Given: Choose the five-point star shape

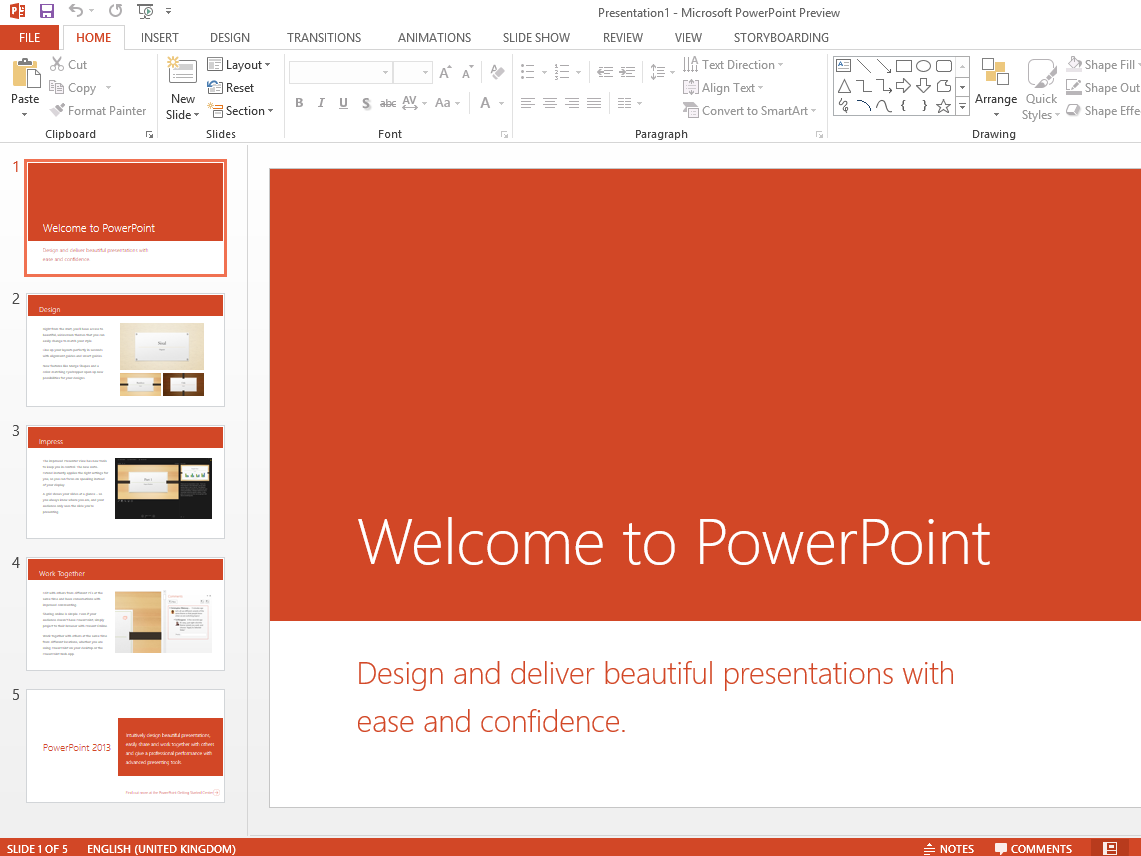Looking at the screenshot, I should point(944,106).
